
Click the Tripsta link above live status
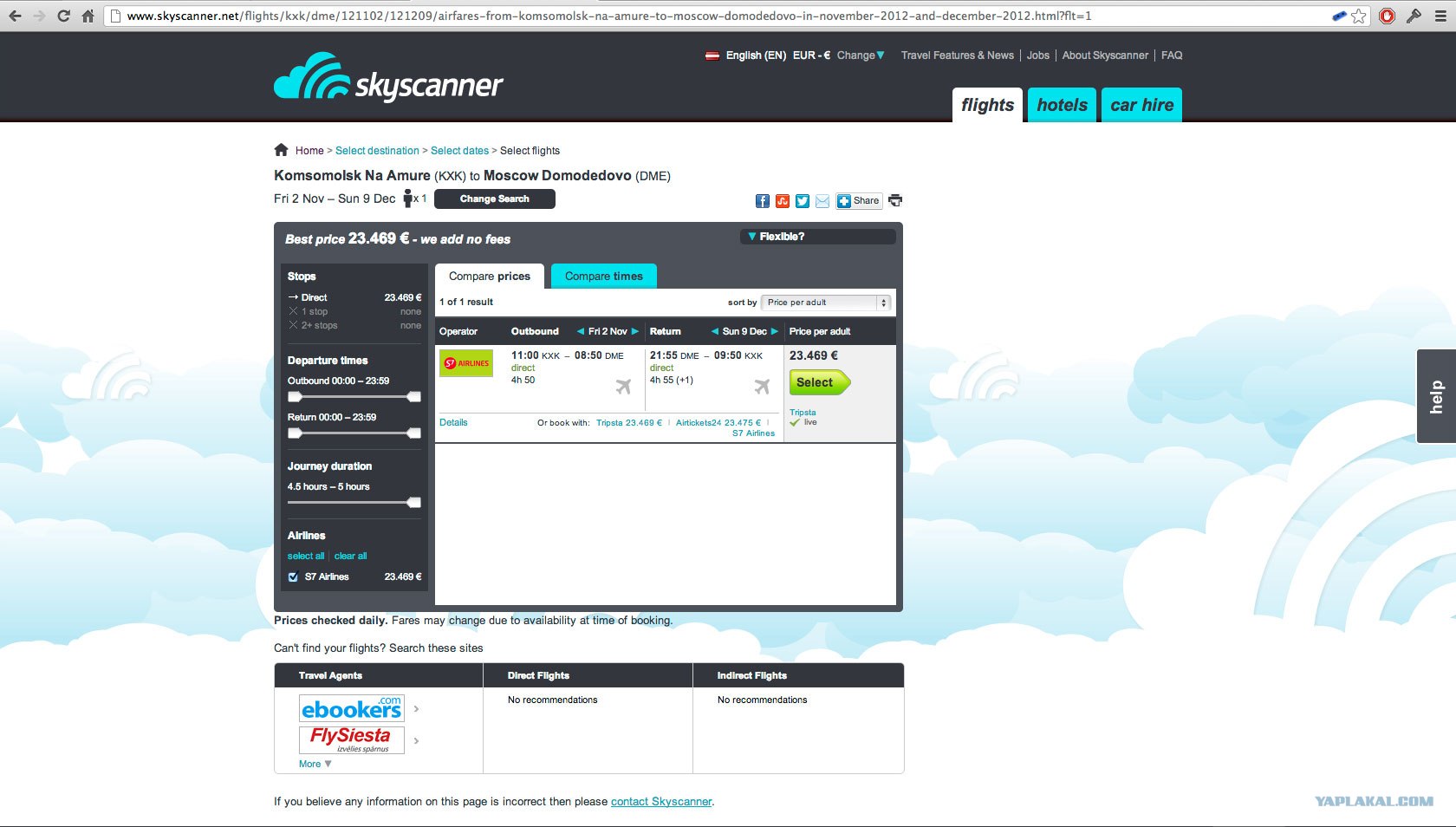tap(803, 413)
